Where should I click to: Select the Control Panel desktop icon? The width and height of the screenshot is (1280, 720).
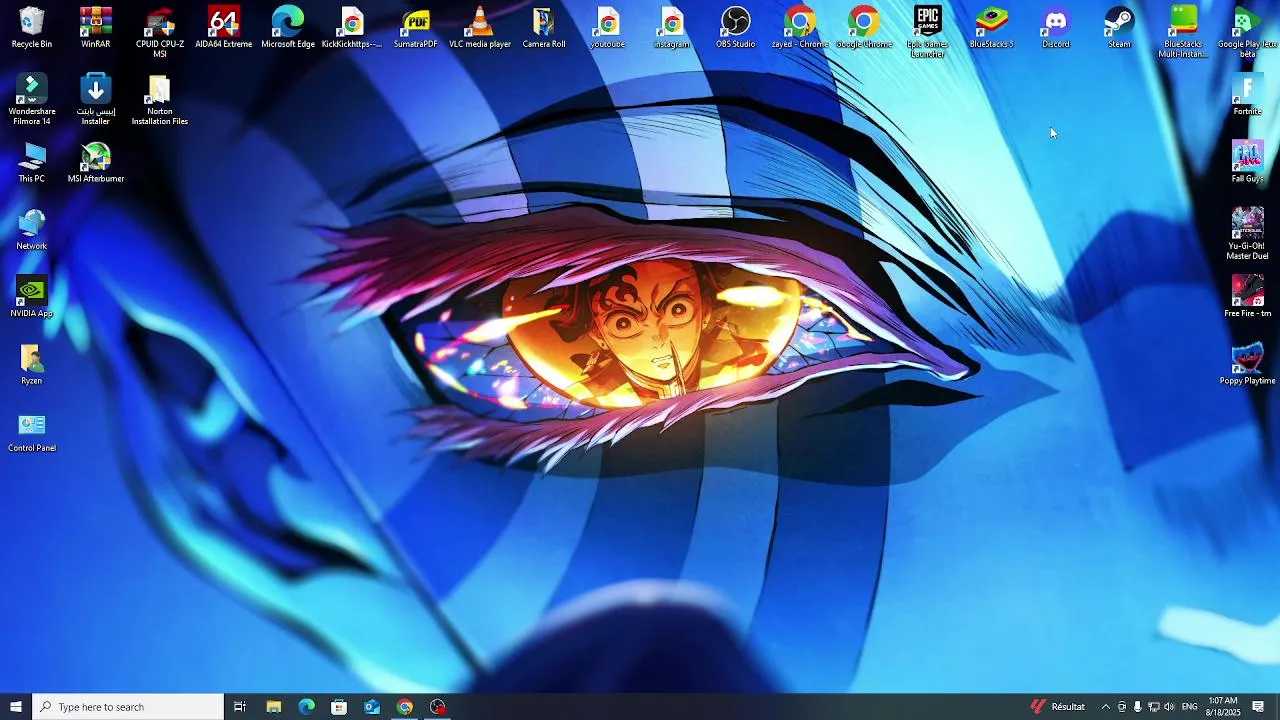32,431
